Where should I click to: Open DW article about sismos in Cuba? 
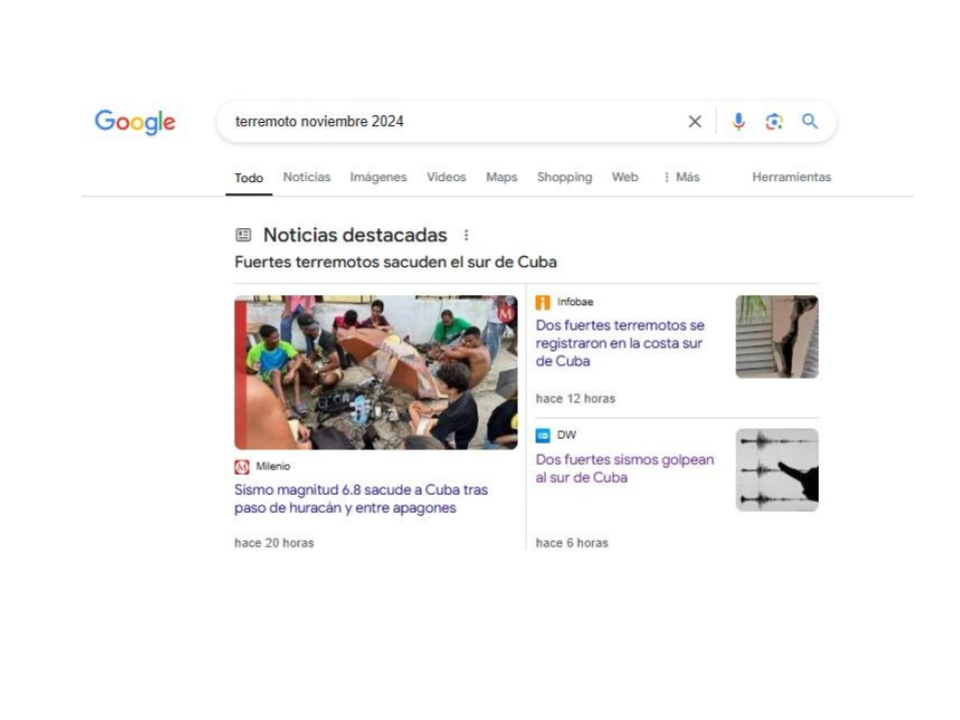(624, 468)
